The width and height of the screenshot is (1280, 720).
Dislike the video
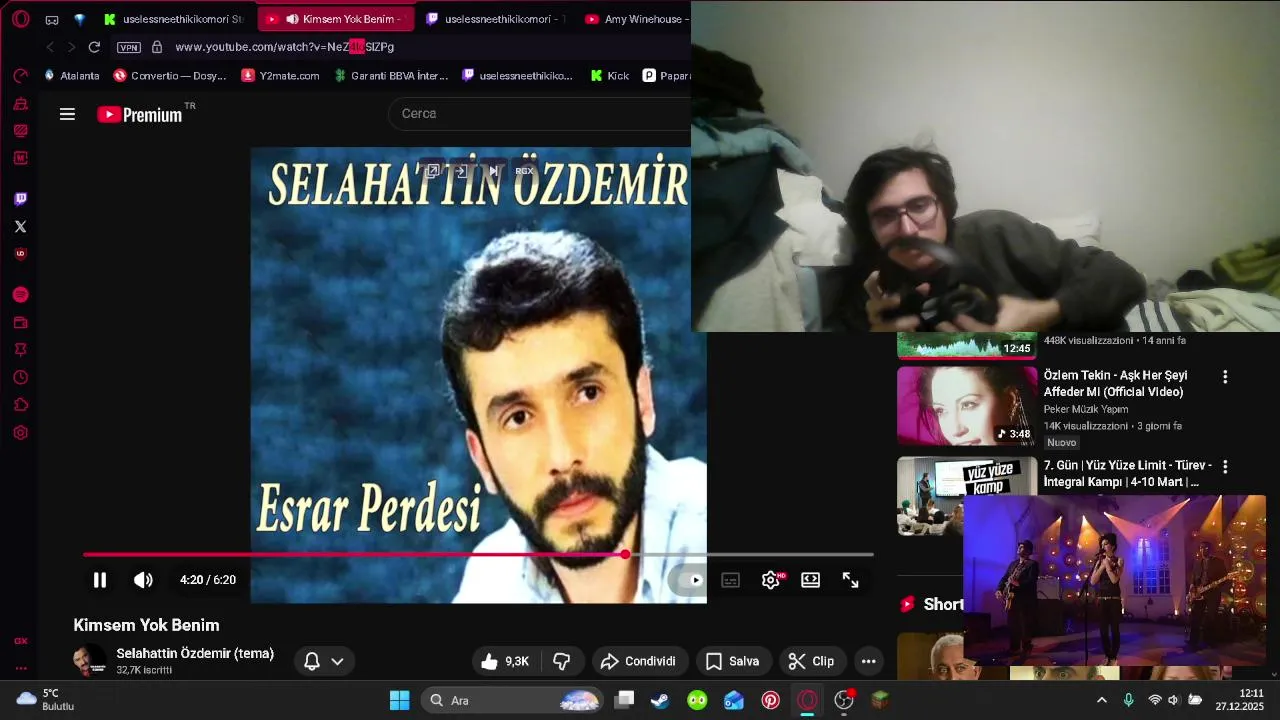[x=562, y=661]
